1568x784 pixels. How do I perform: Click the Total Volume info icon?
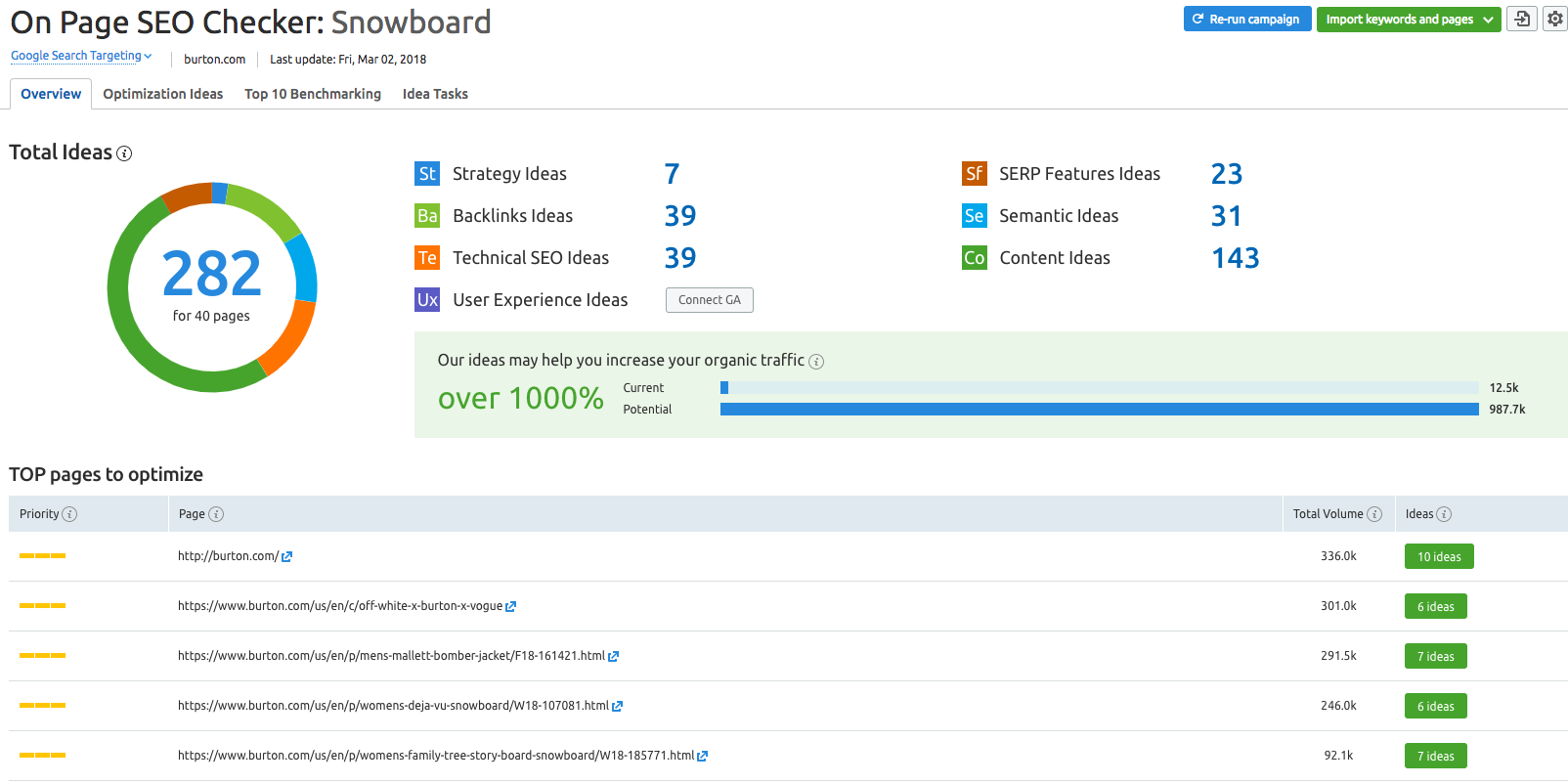coord(1374,514)
